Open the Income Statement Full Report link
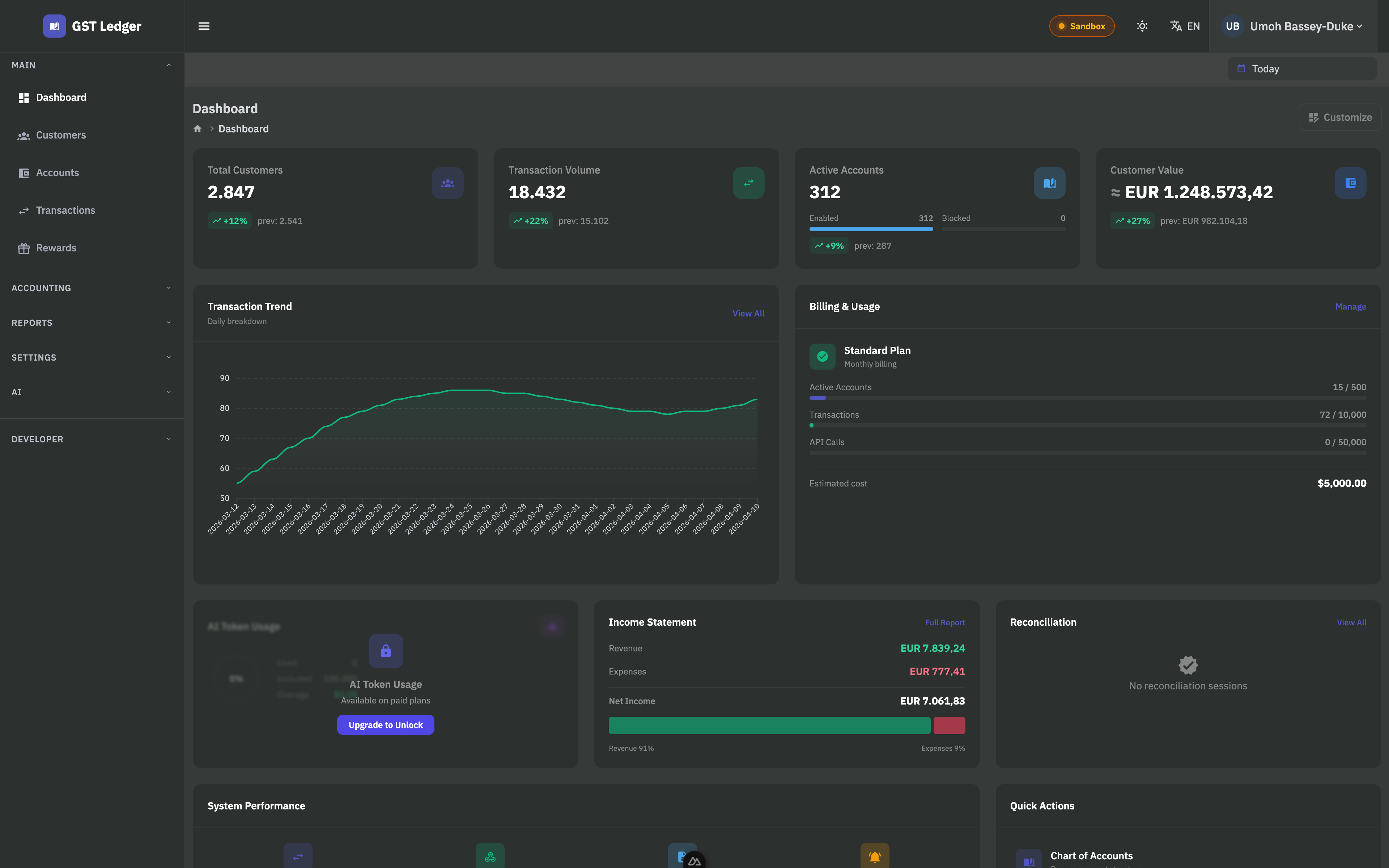Viewport: 1389px width, 868px height. pos(944,622)
